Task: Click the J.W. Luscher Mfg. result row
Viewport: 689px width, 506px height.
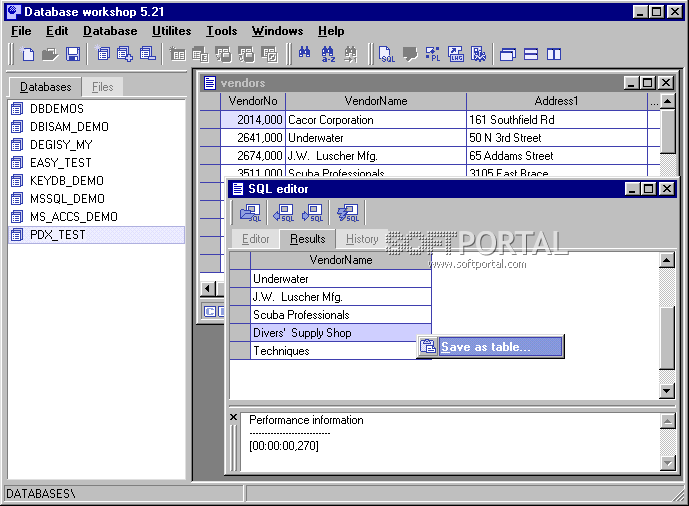Action: (x=341, y=297)
